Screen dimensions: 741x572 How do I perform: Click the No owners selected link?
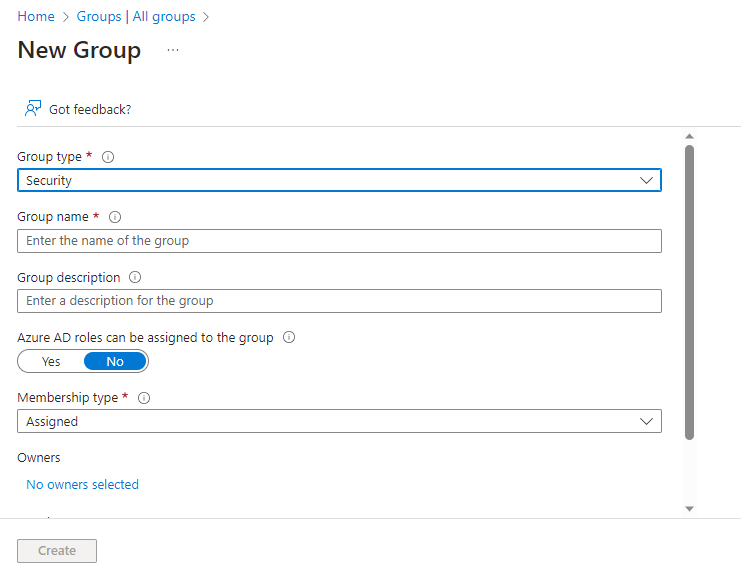(x=82, y=484)
